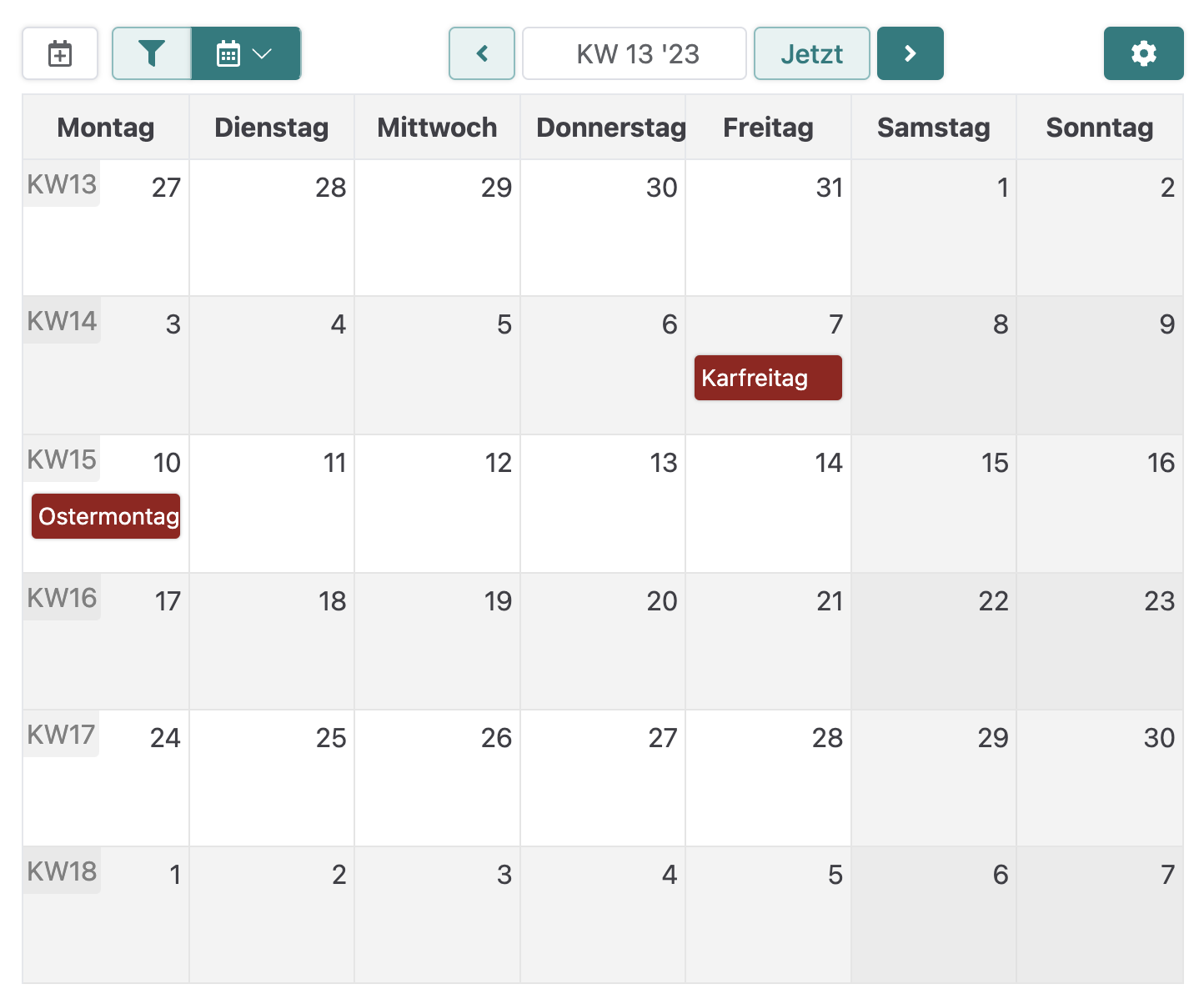Click the Montag column header
This screenshot has width=1204, height=994.
point(106,128)
